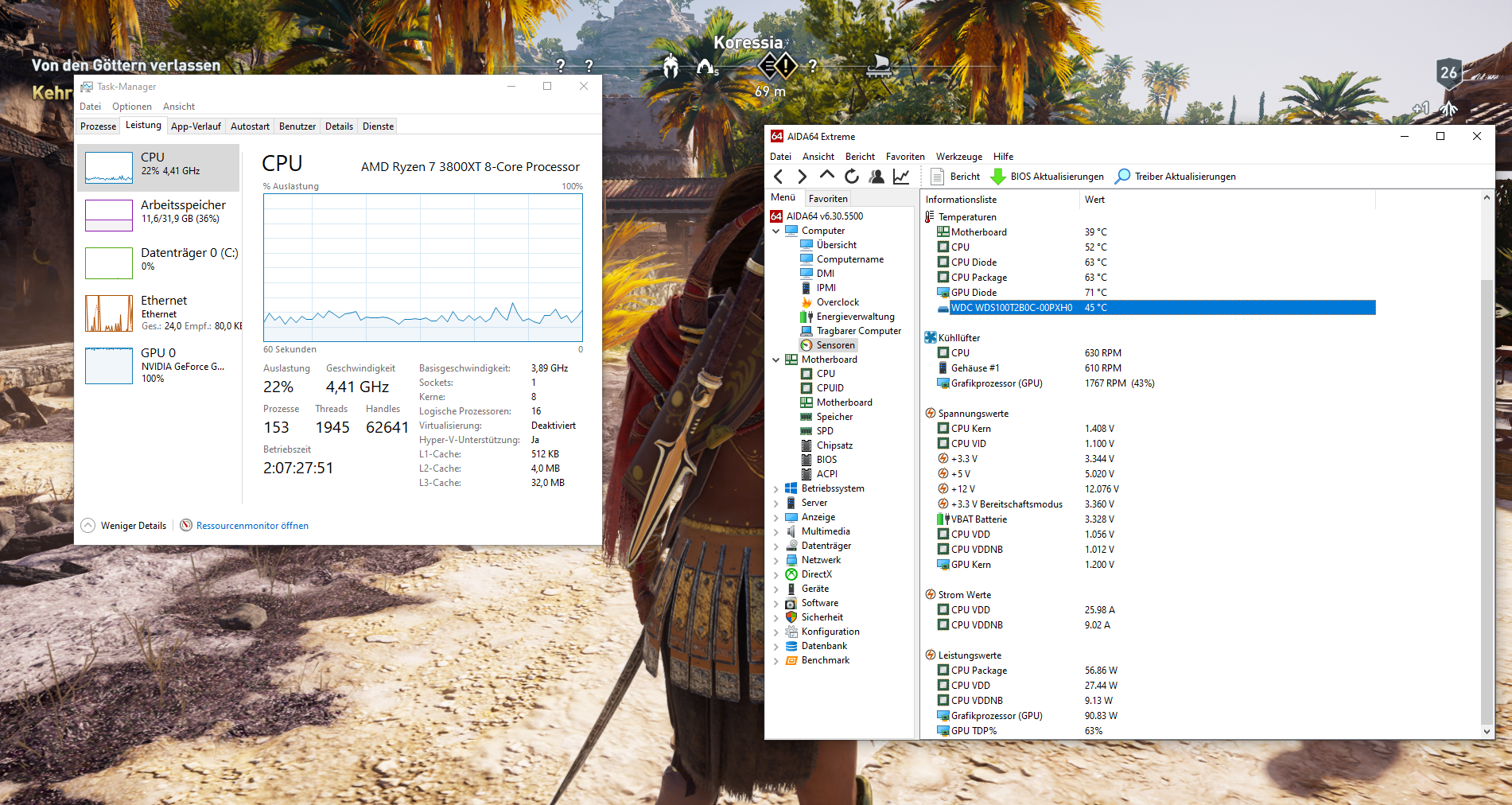The image size is (1512, 805).
Task: Open the Werkzeuge menu in AIDA64
Action: (x=958, y=157)
